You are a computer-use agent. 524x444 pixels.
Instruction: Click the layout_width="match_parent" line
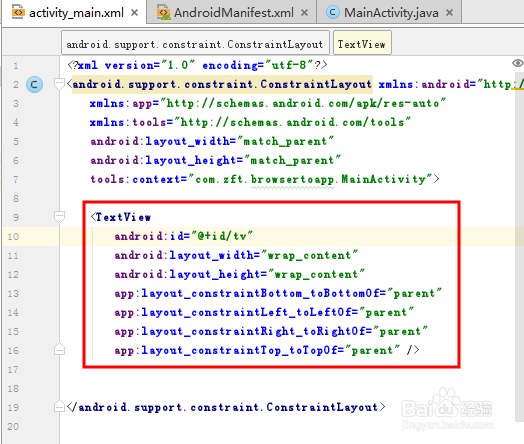212,141
